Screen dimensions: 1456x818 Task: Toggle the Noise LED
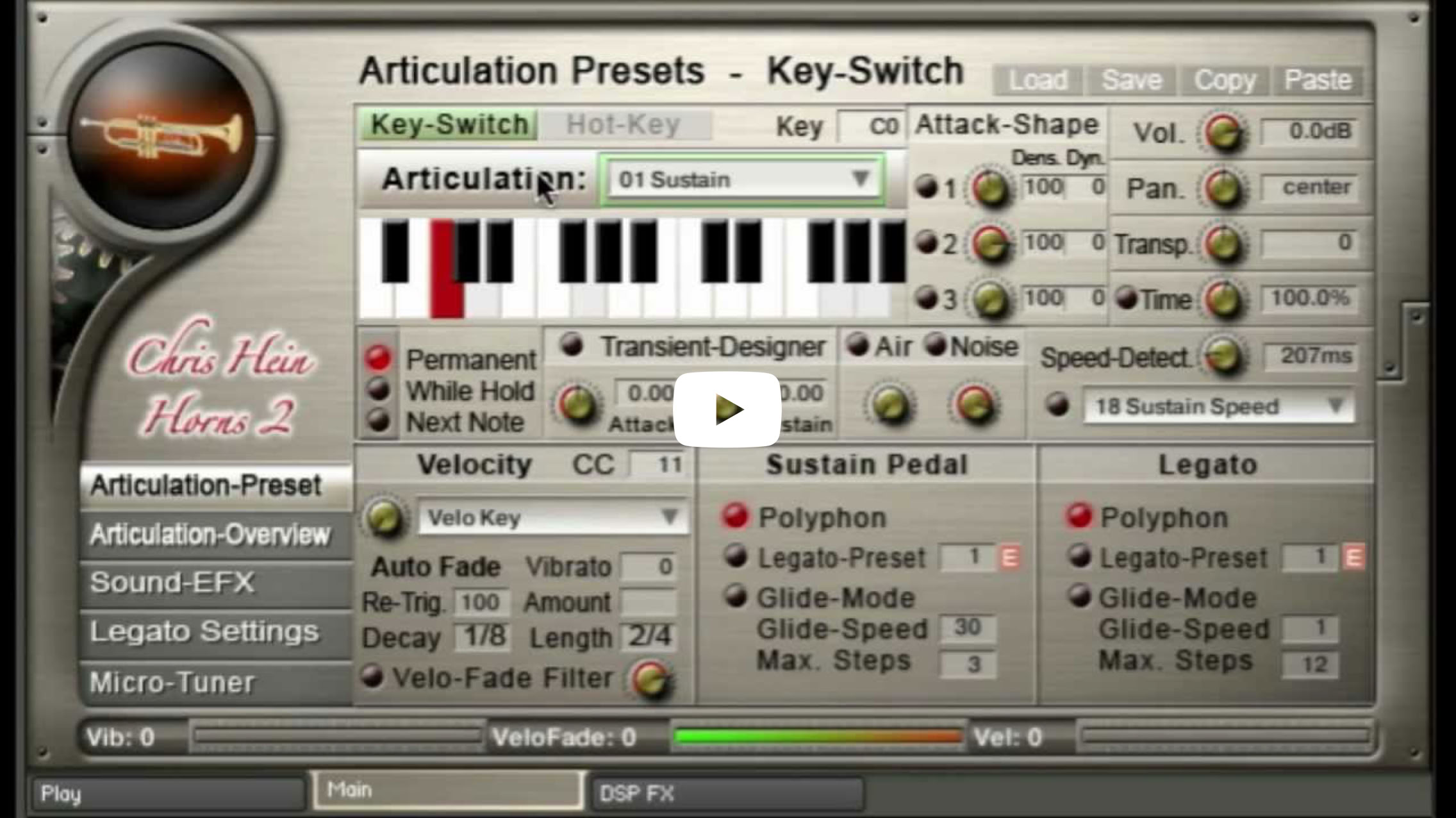935,346
